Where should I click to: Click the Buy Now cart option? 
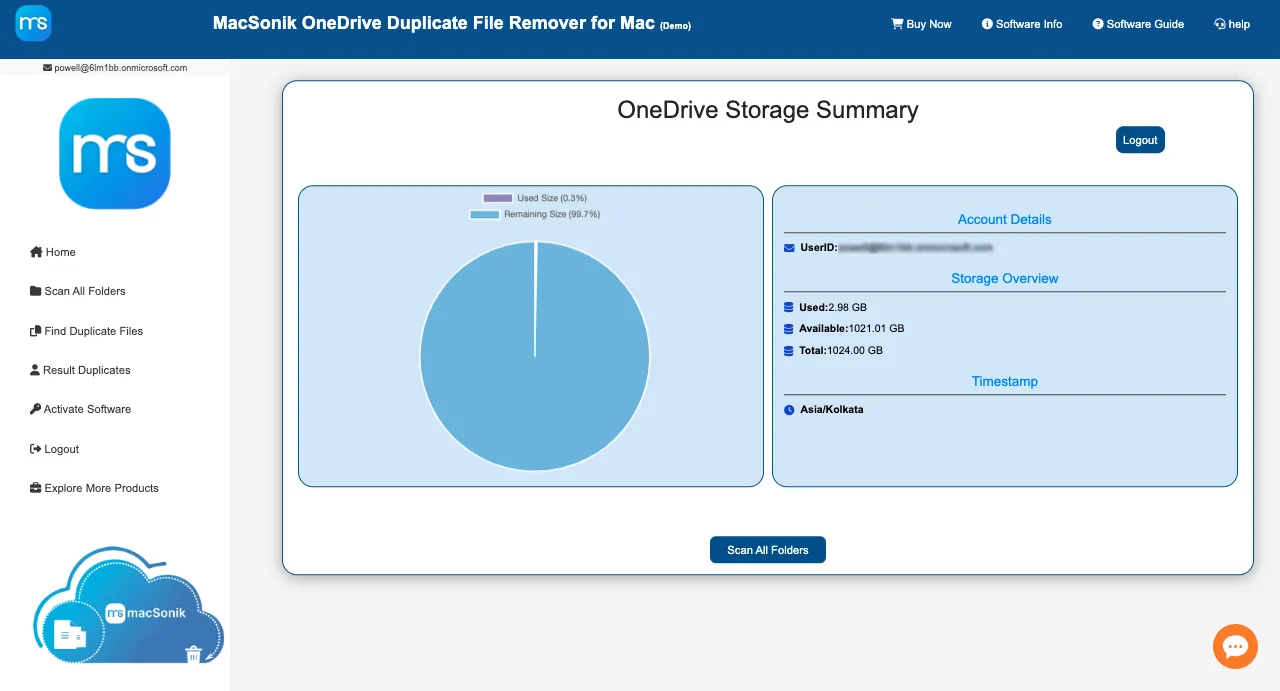click(921, 24)
